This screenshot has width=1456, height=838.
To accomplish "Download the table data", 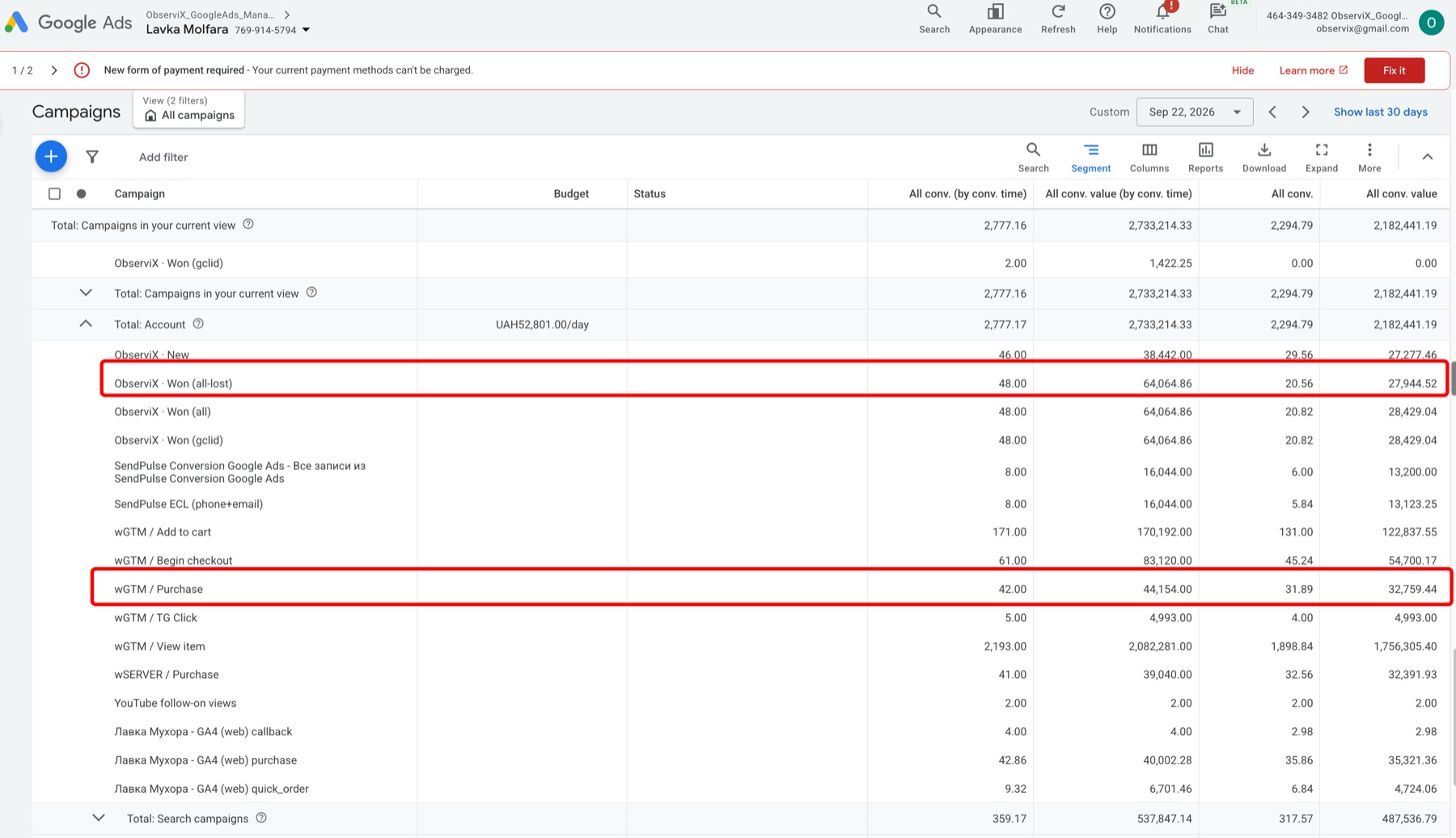I will pyautogui.click(x=1263, y=157).
